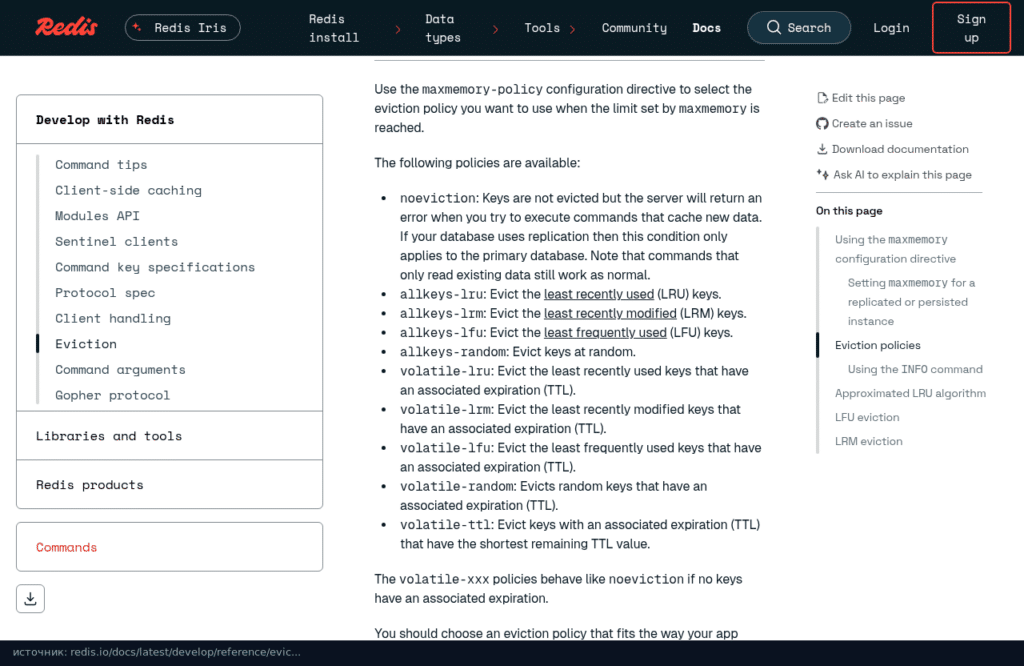Follow the least recently used link
1024x666 pixels.
click(x=599, y=294)
